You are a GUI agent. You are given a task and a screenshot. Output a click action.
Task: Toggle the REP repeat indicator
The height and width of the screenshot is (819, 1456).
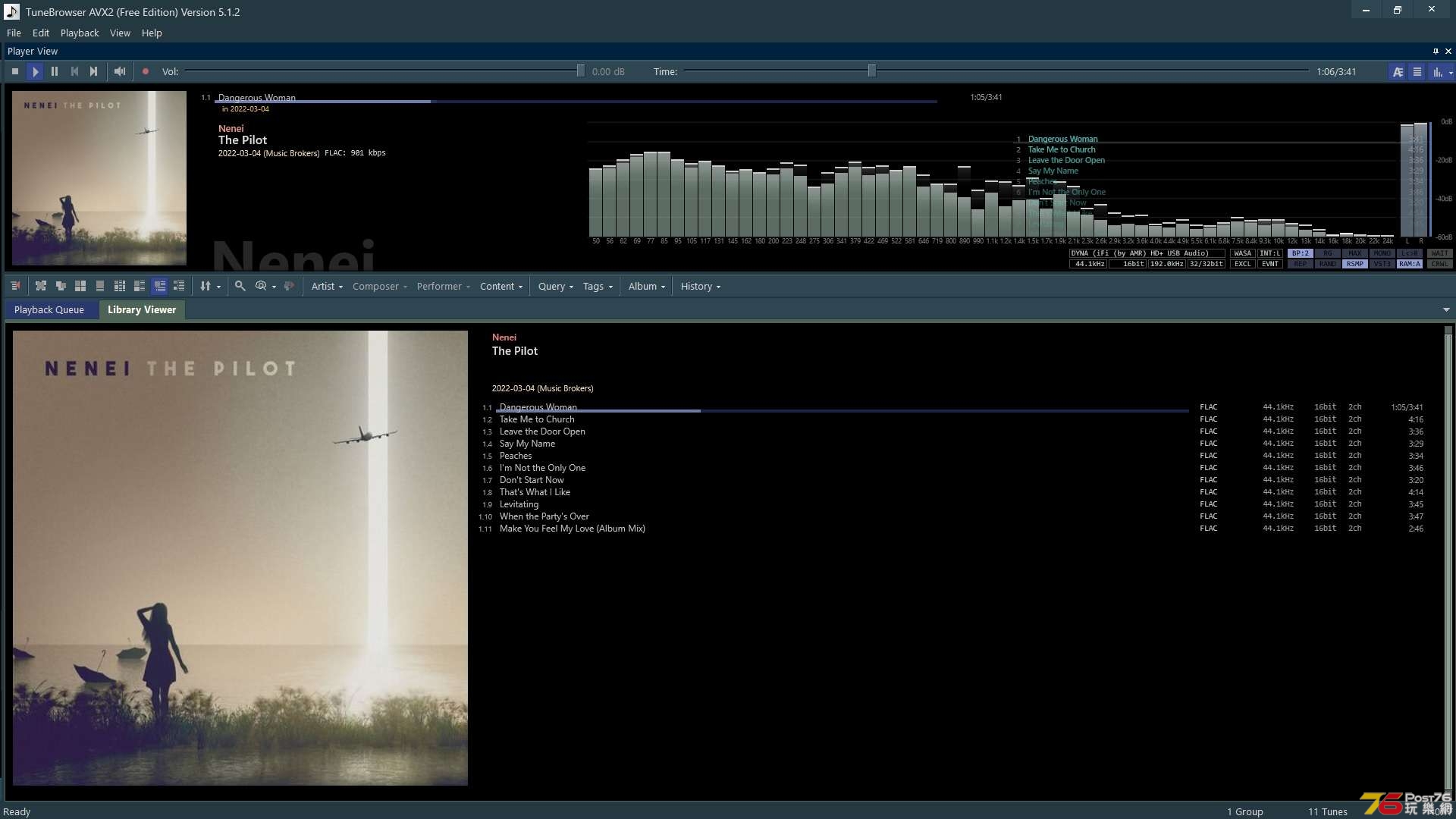(x=1301, y=264)
